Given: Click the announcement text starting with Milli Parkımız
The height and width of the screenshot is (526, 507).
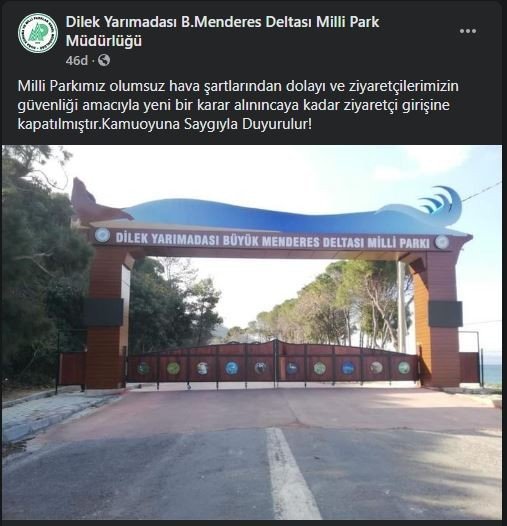Looking at the screenshot, I should point(238,105).
